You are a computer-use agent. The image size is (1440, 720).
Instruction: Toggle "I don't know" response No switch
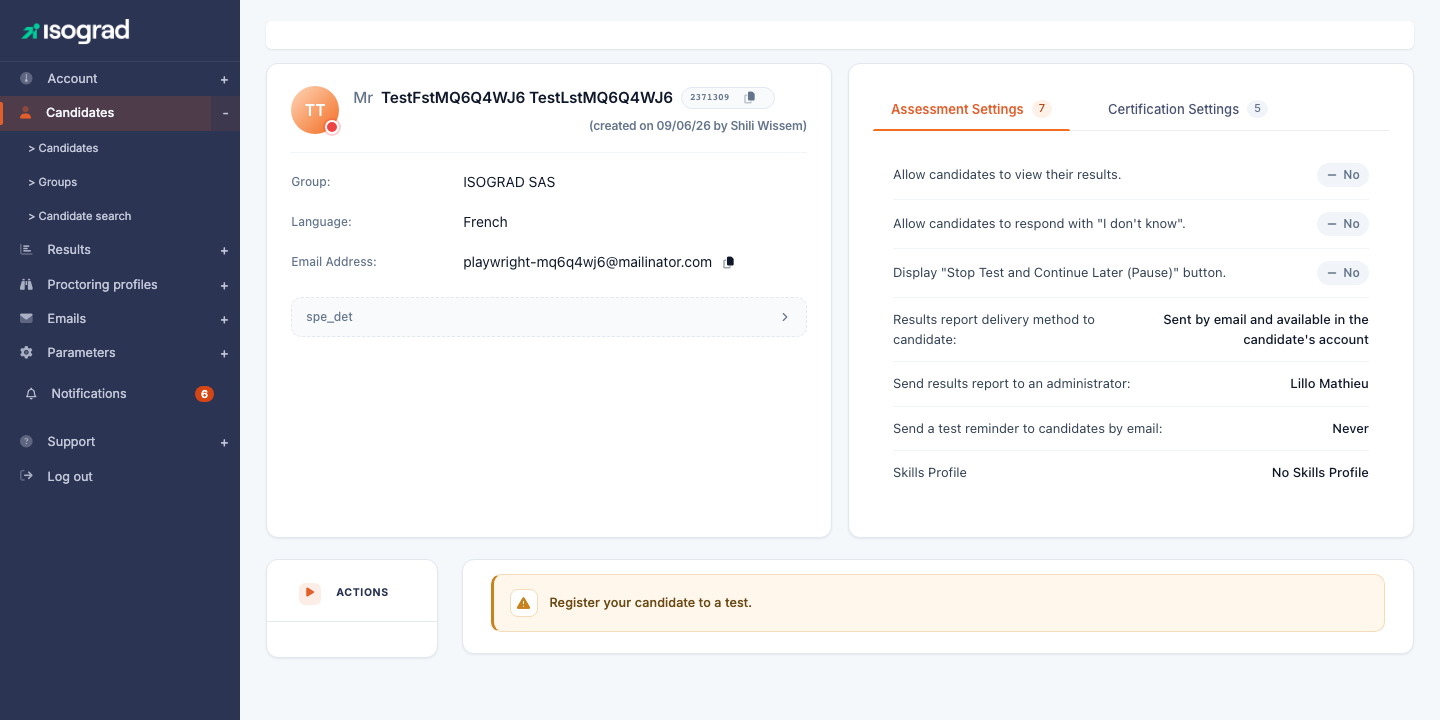1342,224
